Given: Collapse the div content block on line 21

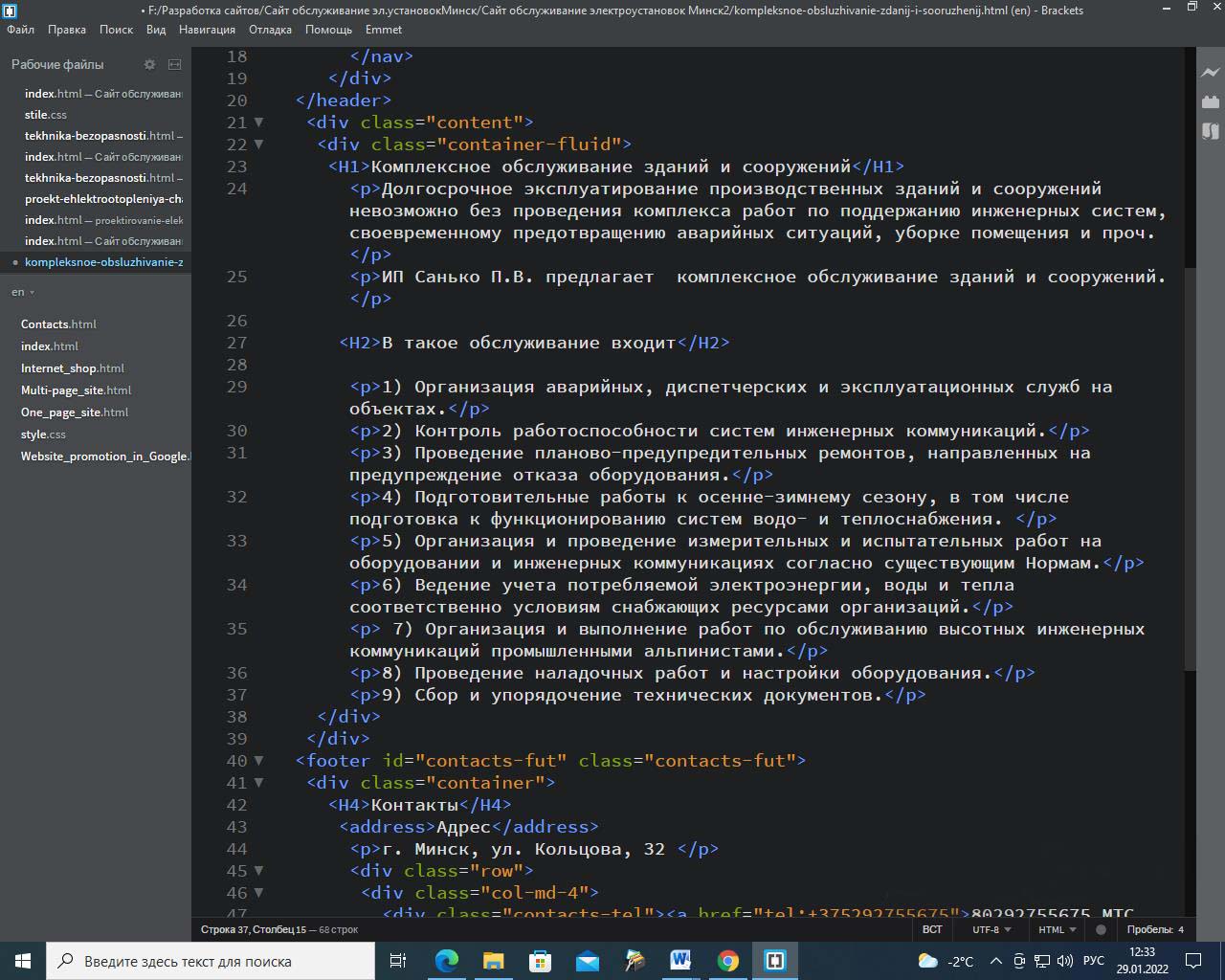Looking at the screenshot, I should pyautogui.click(x=258, y=122).
